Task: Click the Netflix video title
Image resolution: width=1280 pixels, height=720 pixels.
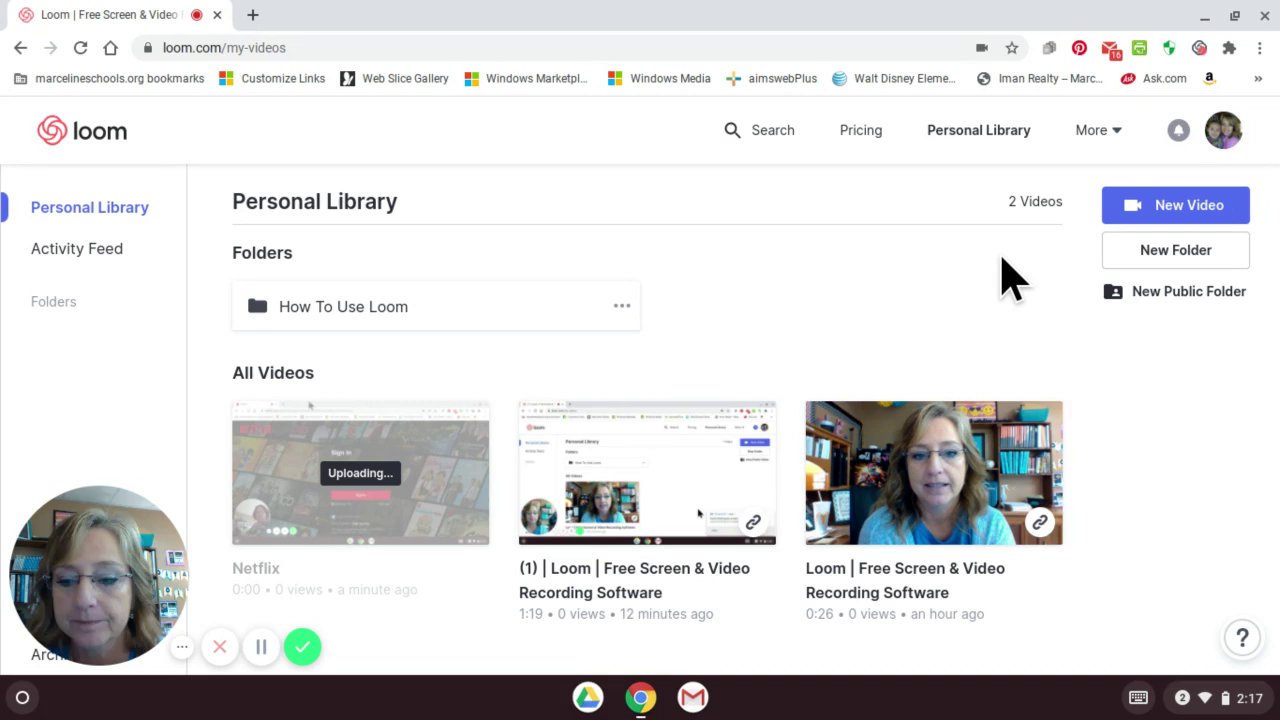Action: tap(256, 568)
